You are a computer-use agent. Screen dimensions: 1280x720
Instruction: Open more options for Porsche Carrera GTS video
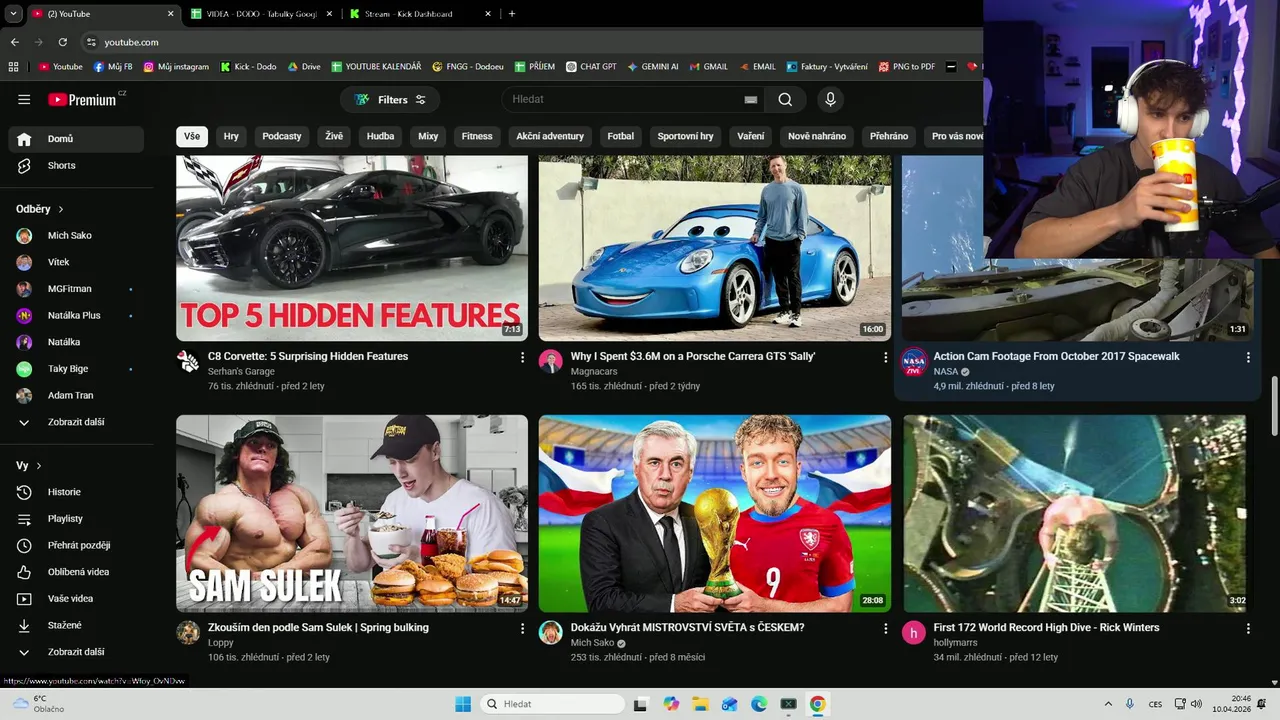point(885,357)
